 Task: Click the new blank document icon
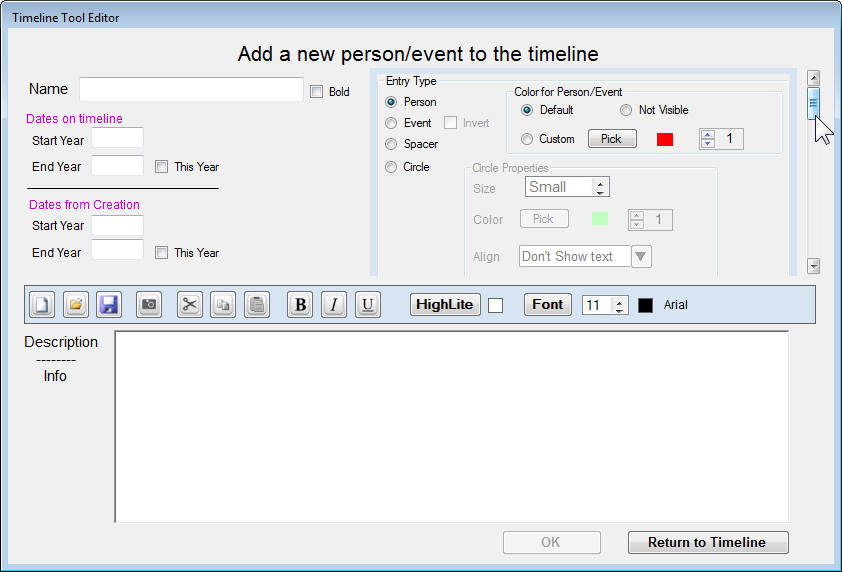(x=41, y=305)
